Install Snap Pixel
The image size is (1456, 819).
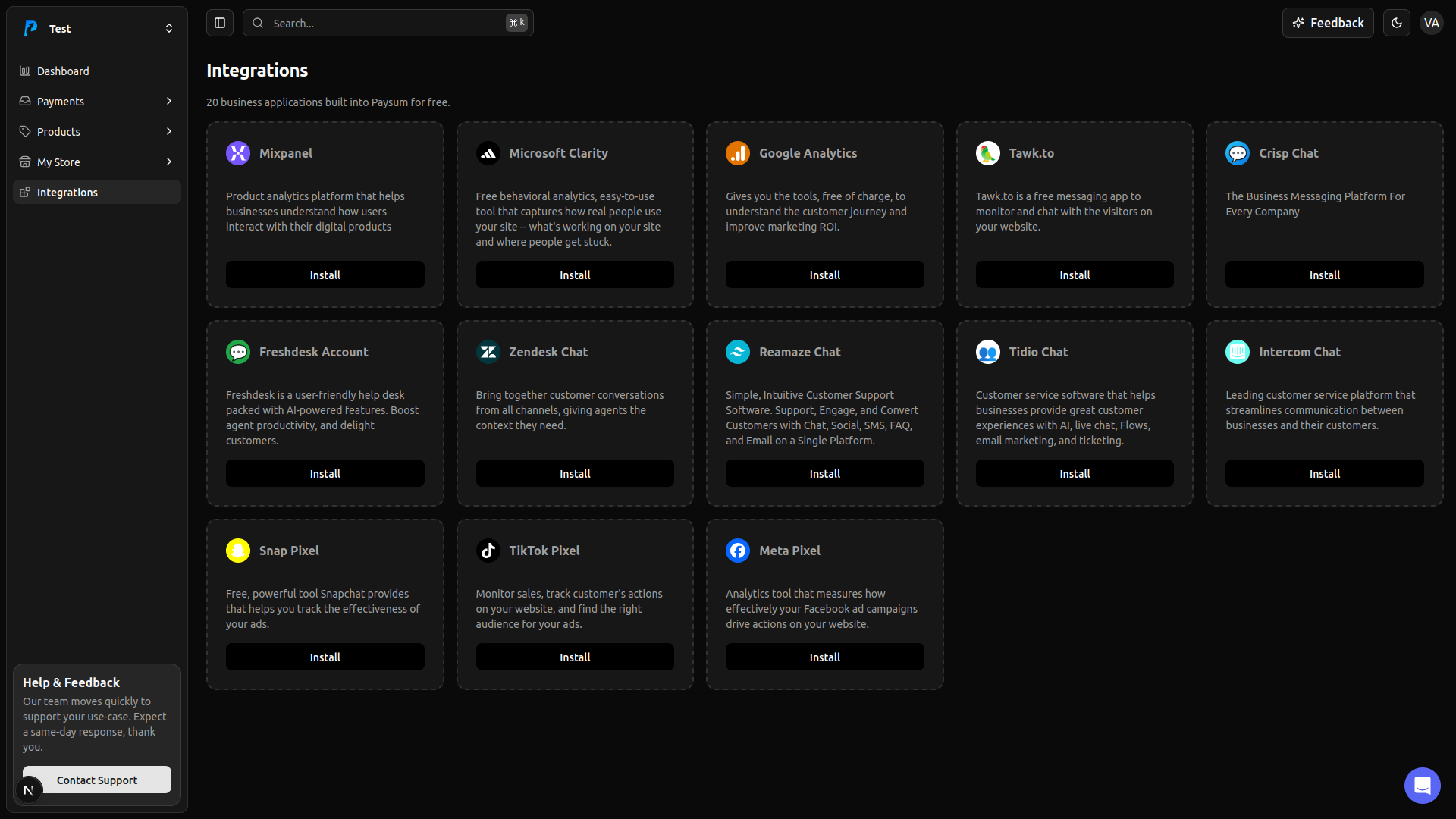tap(325, 657)
